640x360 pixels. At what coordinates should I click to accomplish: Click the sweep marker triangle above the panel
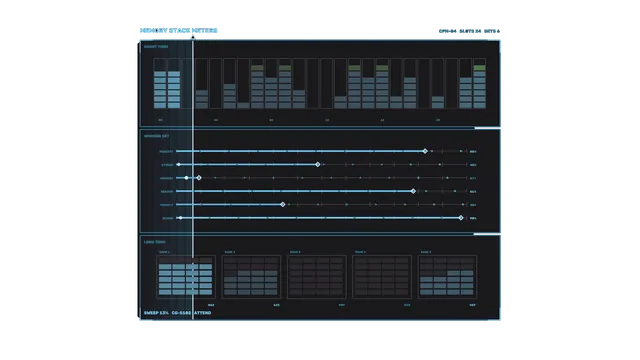tap(193, 37)
